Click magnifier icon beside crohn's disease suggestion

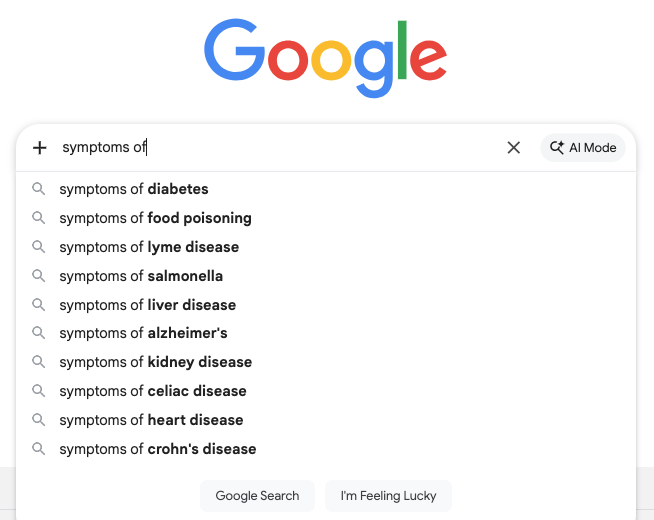[x=39, y=449]
